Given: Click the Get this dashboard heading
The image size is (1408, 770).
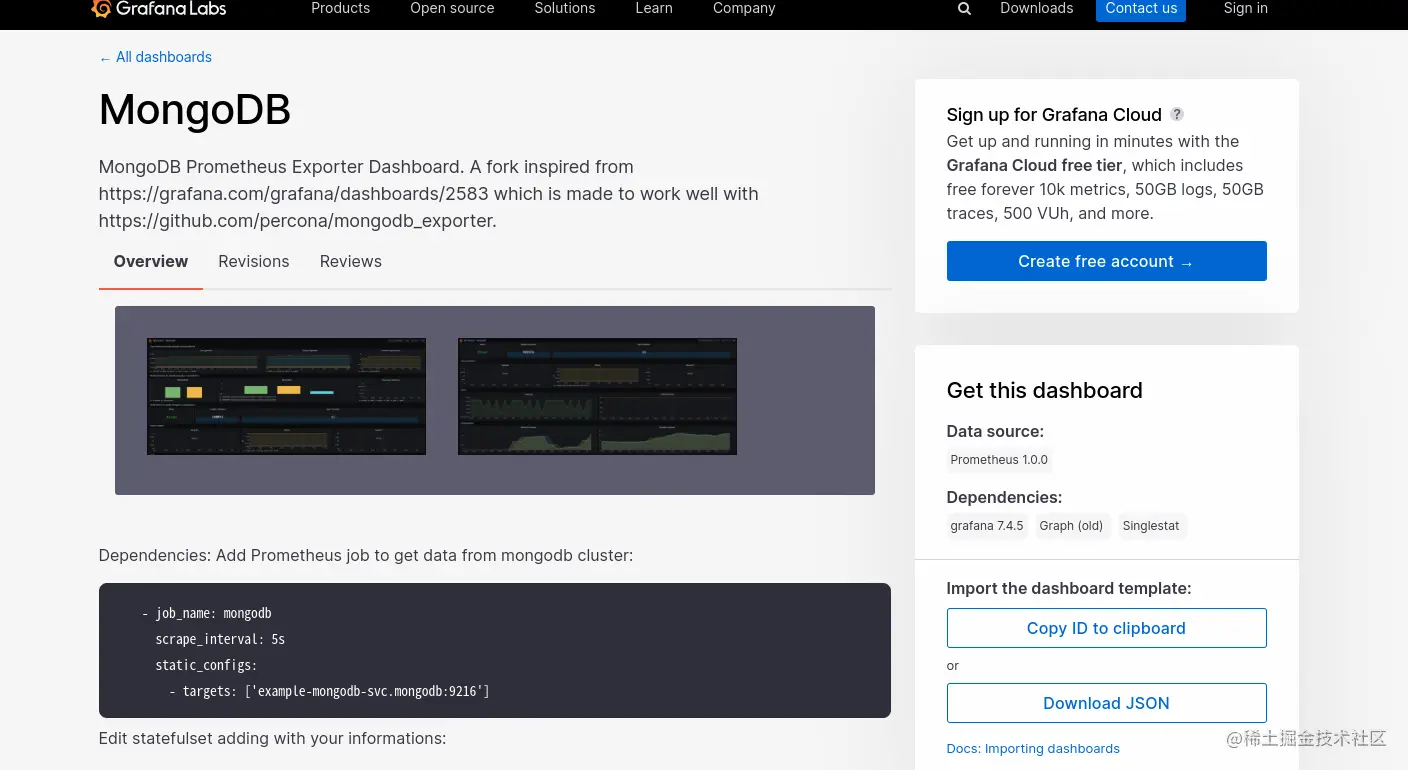Looking at the screenshot, I should click(x=1044, y=391).
